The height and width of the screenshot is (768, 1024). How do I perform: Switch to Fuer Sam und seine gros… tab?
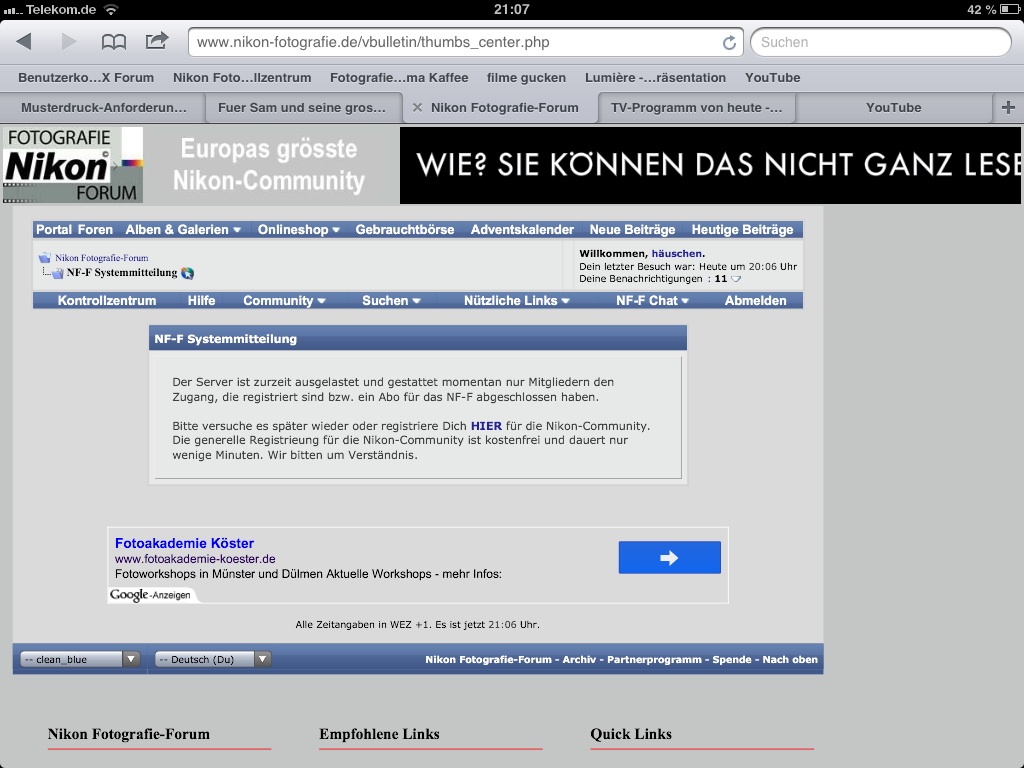pyautogui.click(x=302, y=108)
